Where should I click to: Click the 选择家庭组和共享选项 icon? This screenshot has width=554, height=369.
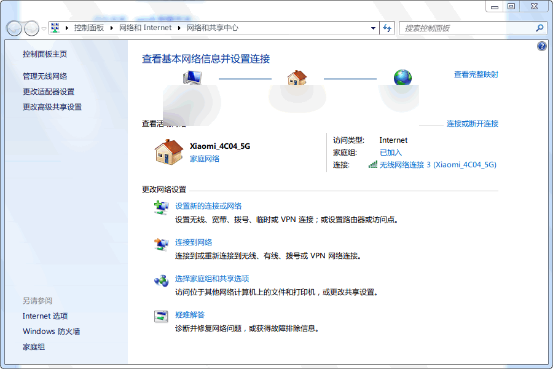click(161, 281)
